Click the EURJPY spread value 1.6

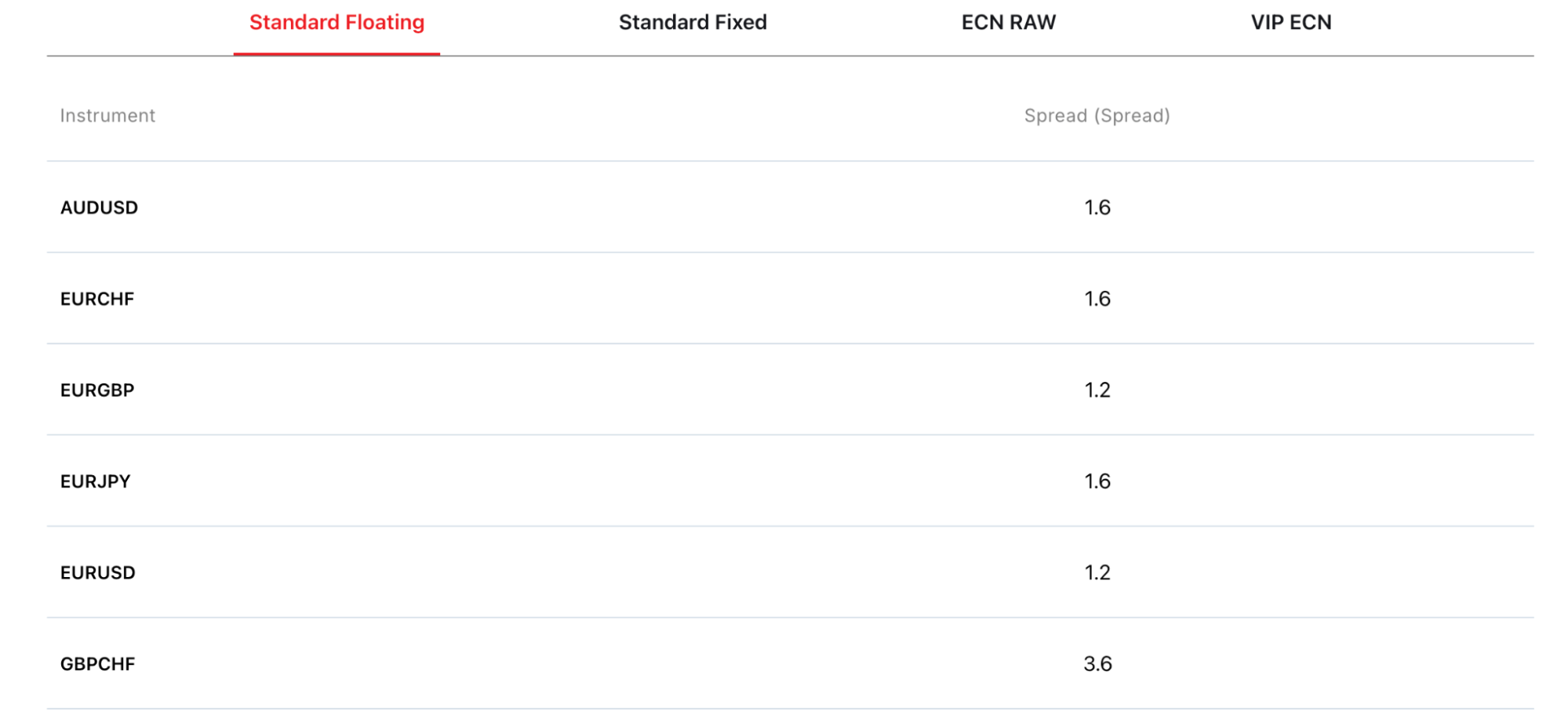pyautogui.click(x=1097, y=481)
